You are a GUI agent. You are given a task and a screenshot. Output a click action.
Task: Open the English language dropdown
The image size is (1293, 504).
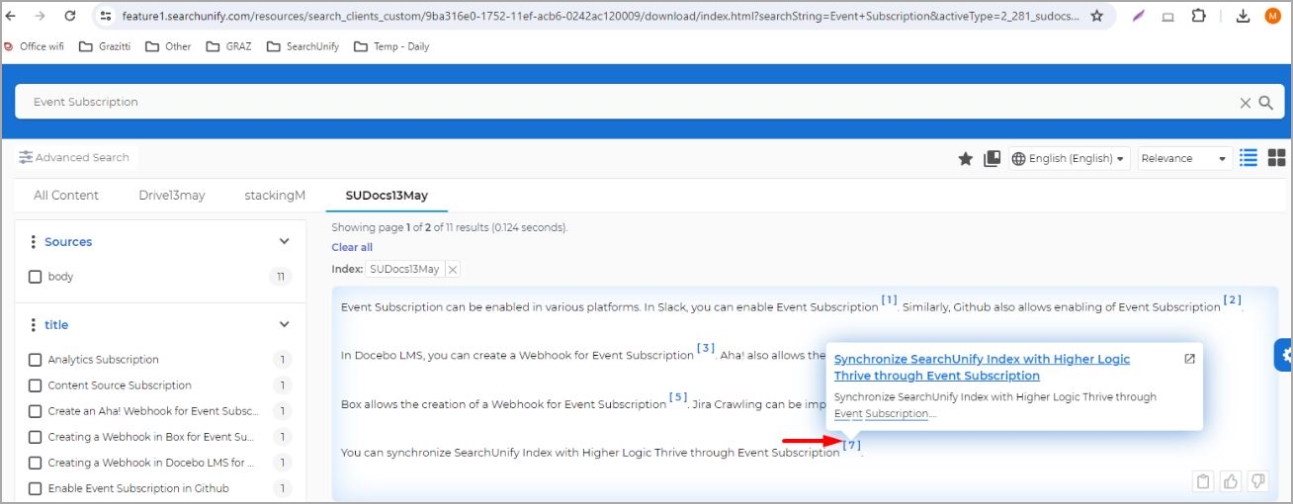coord(1069,158)
